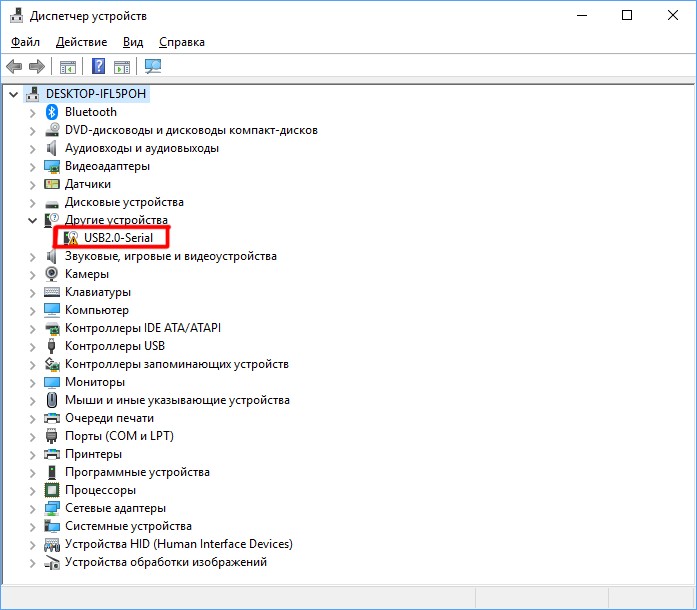Click the scanner icon for Устройства обработки изображений
The width and height of the screenshot is (697, 610).
(x=52, y=562)
